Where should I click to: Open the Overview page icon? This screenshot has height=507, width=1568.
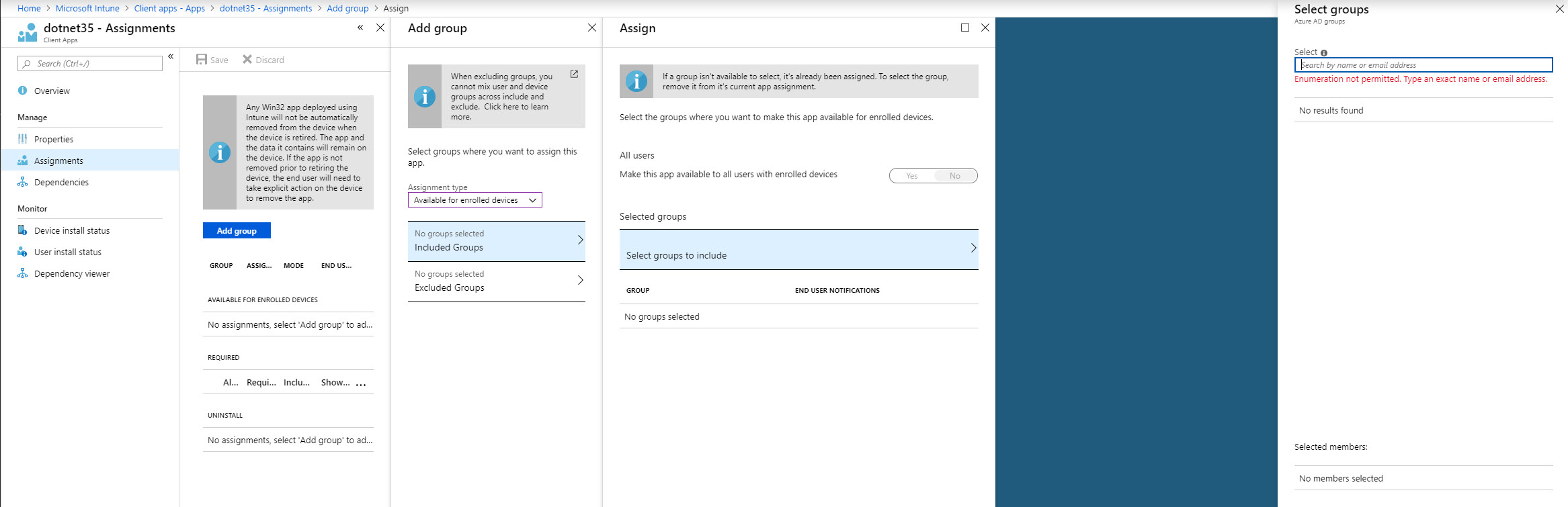pos(22,91)
